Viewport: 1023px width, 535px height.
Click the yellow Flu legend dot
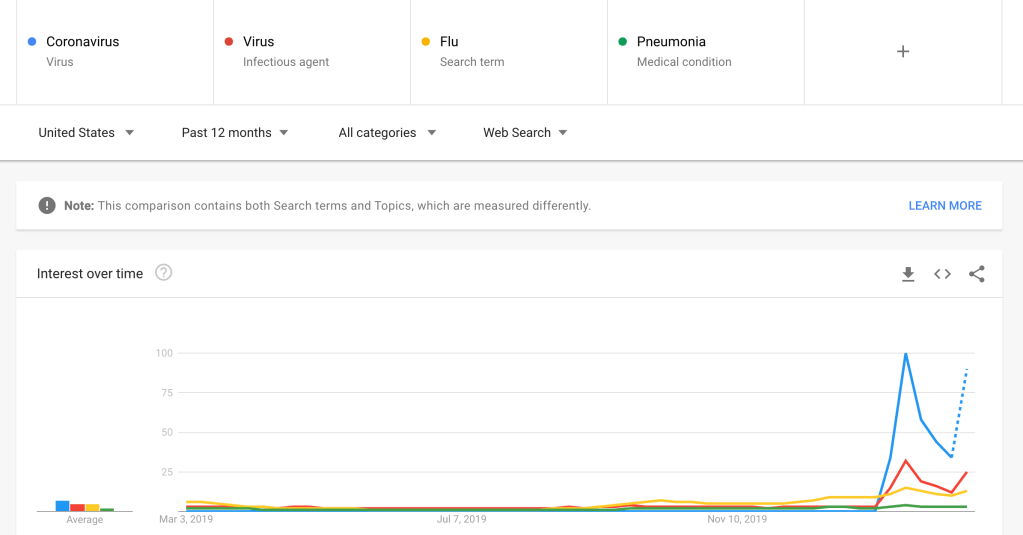pos(426,42)
